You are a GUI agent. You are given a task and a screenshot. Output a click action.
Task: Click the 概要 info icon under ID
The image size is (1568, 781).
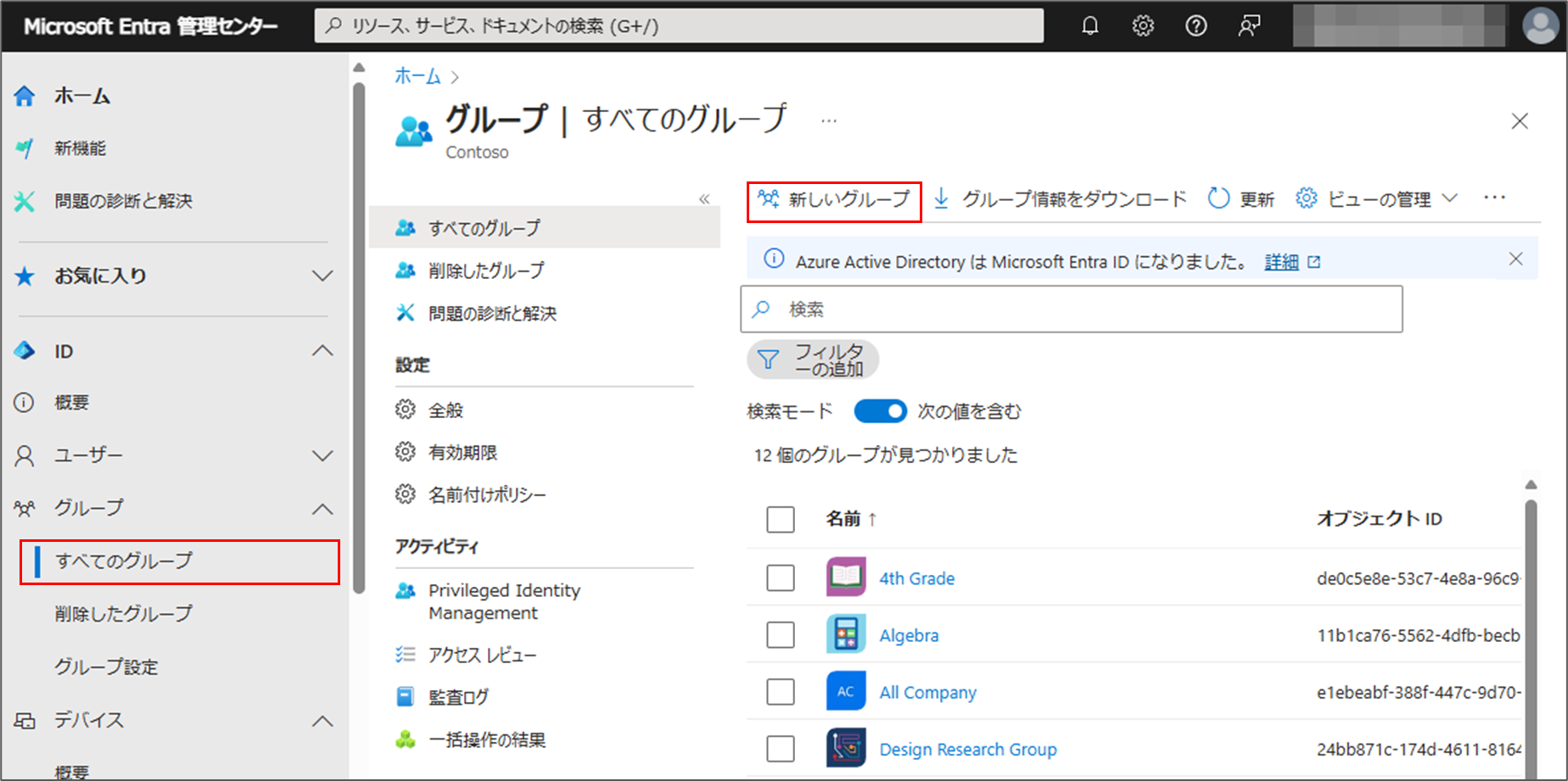(25, 403)
